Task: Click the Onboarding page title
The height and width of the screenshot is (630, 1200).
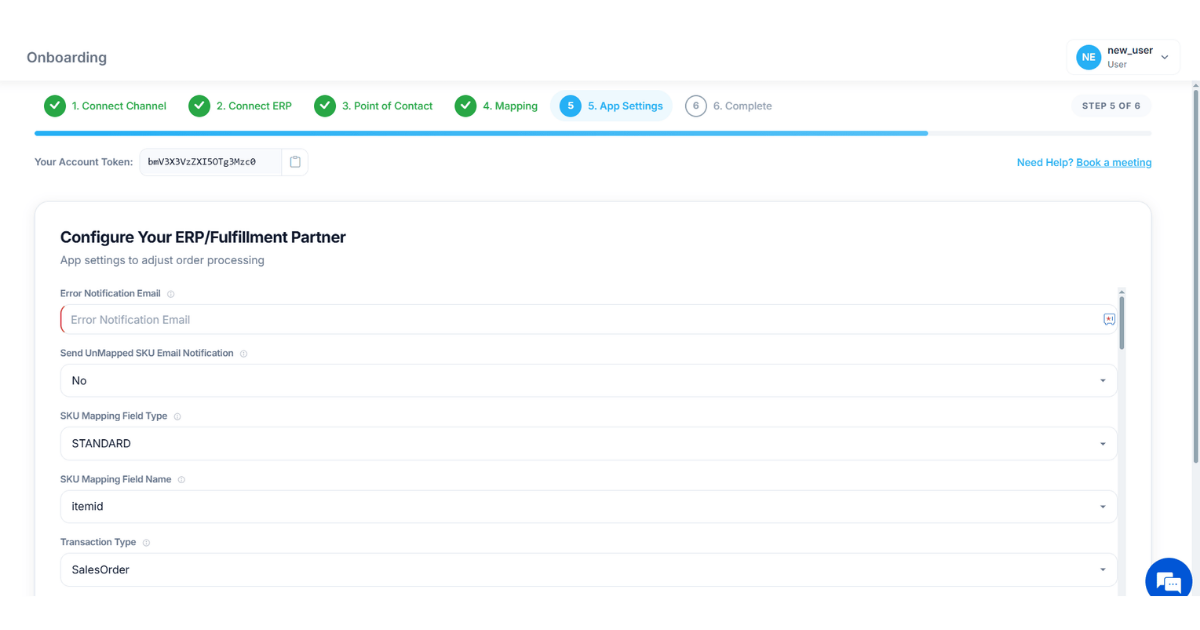Action: [x=67, y=57]
